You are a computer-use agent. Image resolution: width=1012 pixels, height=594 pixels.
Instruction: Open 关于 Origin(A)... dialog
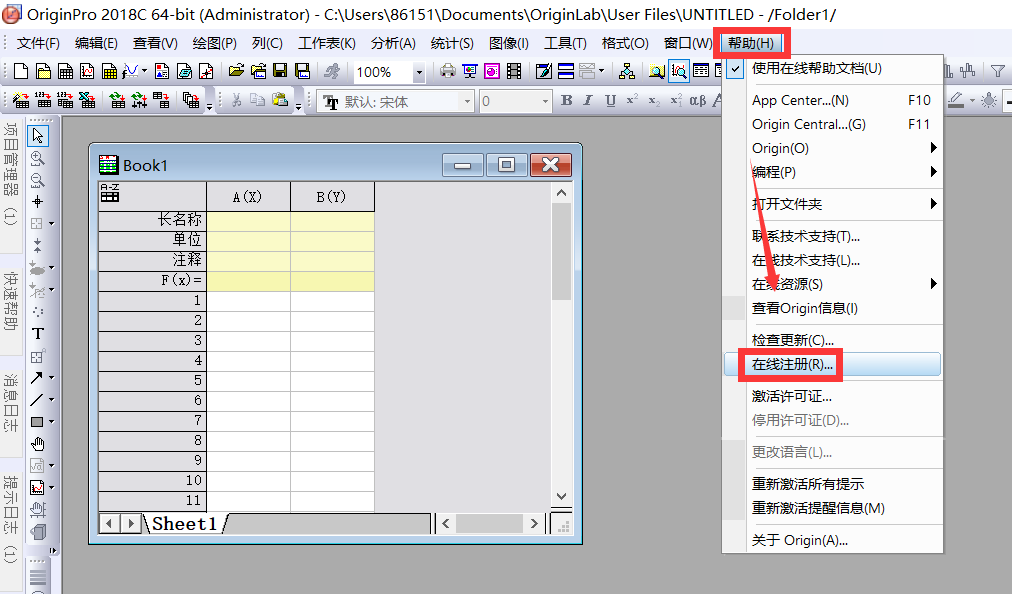coord(833,540)
